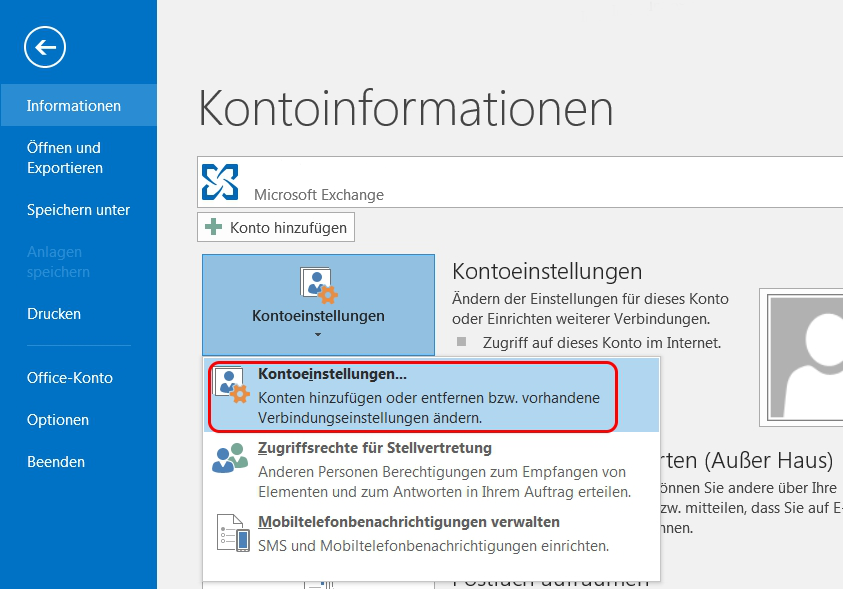Open Optionen from the sidebar

coord(58,420)
